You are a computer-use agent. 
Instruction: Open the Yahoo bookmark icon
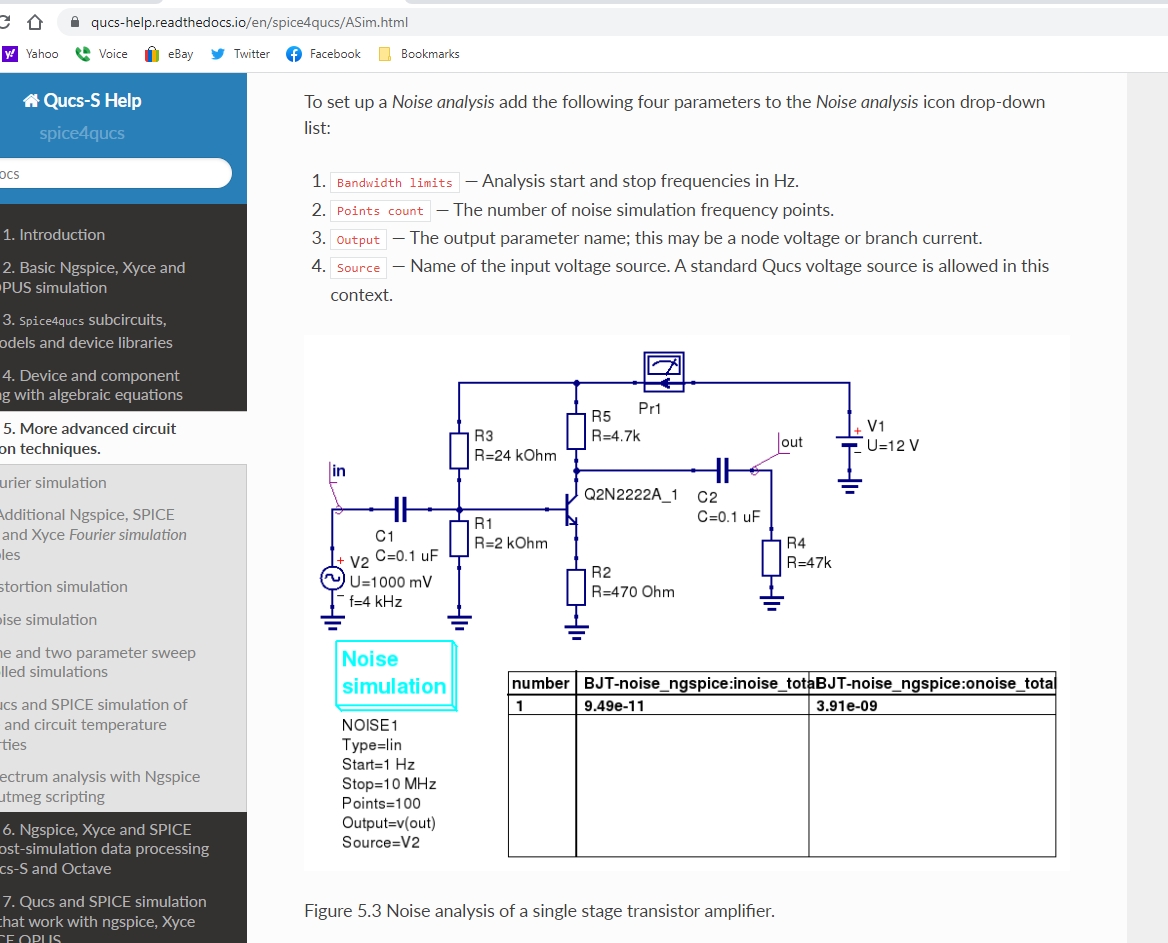10,54
